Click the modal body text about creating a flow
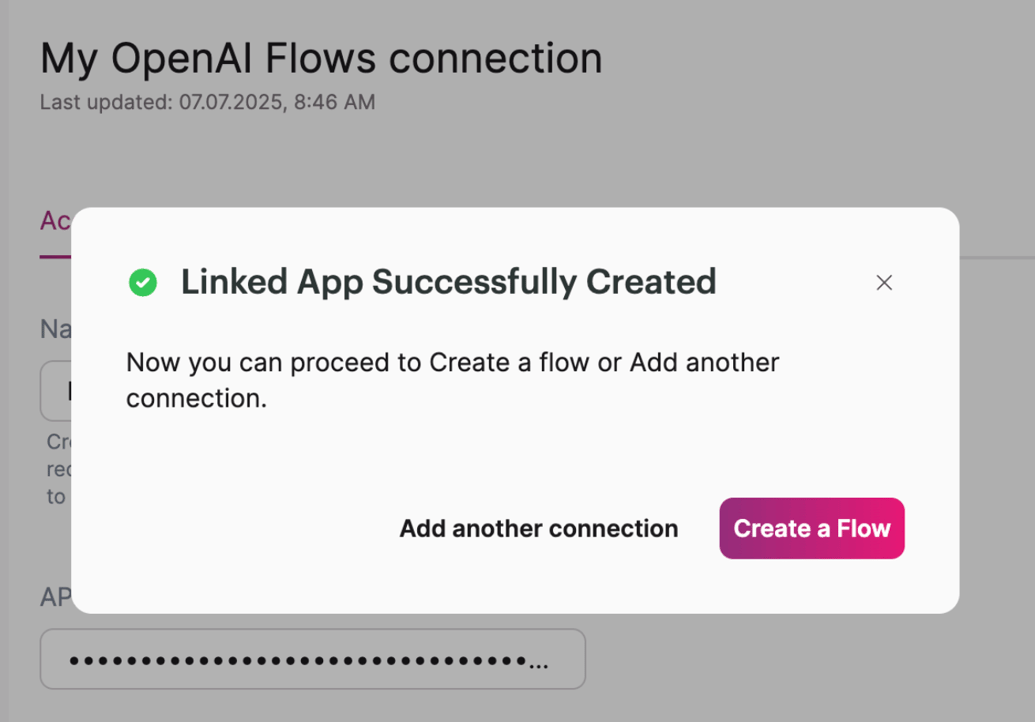 [451, 380]
